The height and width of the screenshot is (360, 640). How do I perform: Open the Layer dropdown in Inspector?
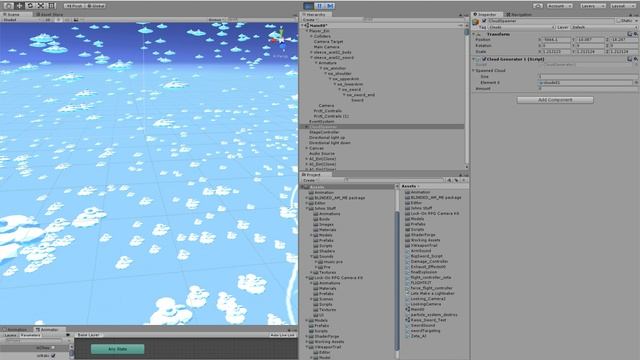603,27
